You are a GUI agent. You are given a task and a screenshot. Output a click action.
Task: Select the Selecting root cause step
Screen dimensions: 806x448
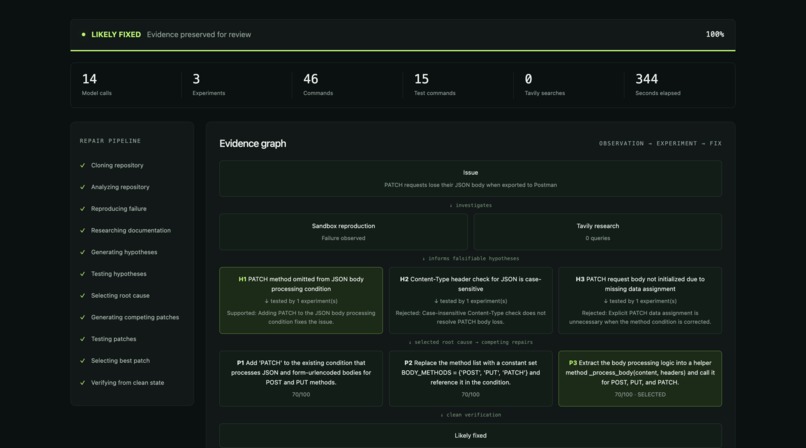pyautogui.click(x=120, y=295)
